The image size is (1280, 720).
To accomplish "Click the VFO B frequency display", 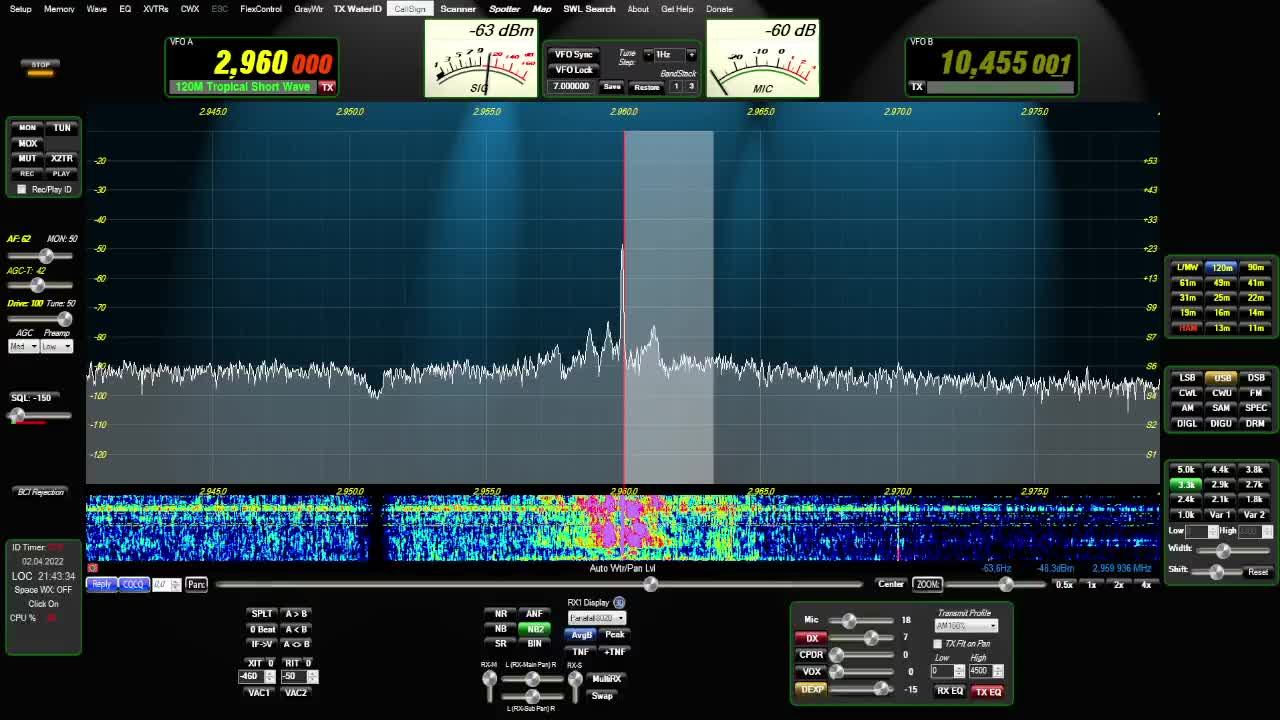I will point(1005,64).
